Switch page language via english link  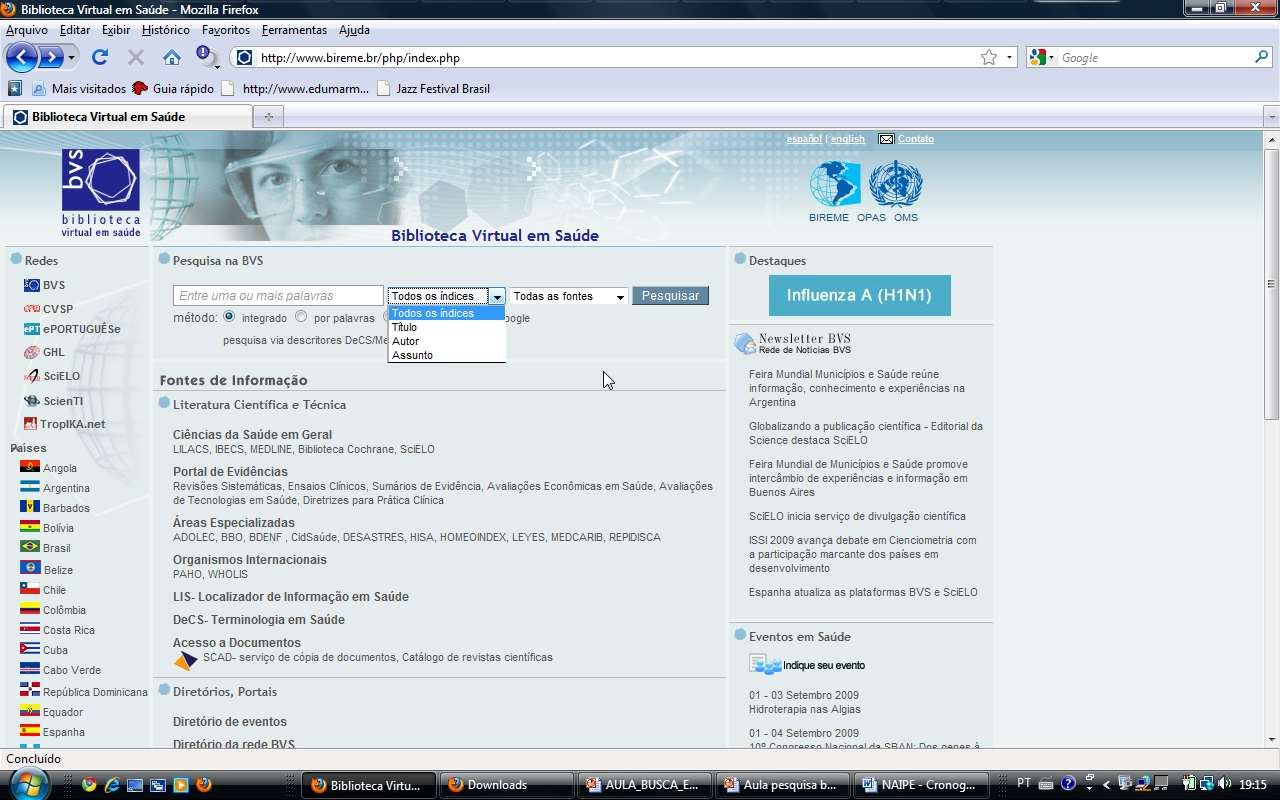pyautogui.click(x=848, y=139)
